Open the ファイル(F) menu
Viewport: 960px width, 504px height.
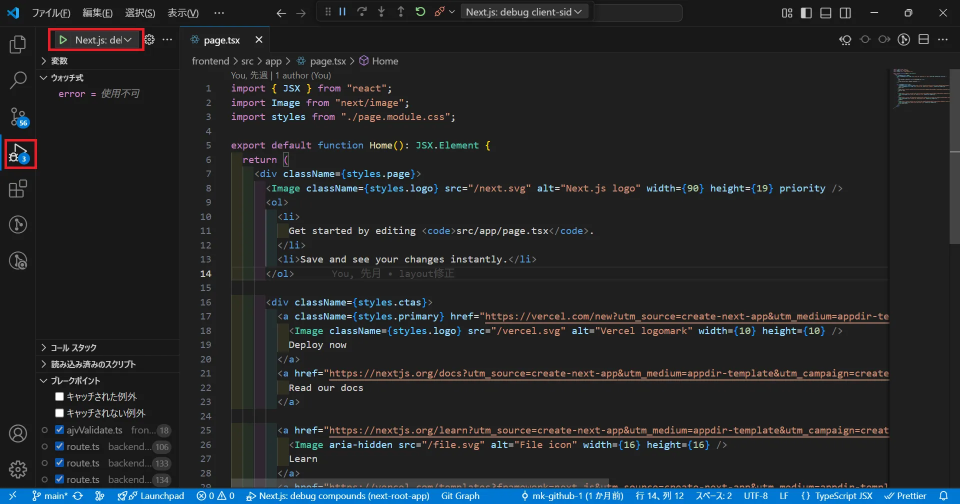click(x=51, y=13)
